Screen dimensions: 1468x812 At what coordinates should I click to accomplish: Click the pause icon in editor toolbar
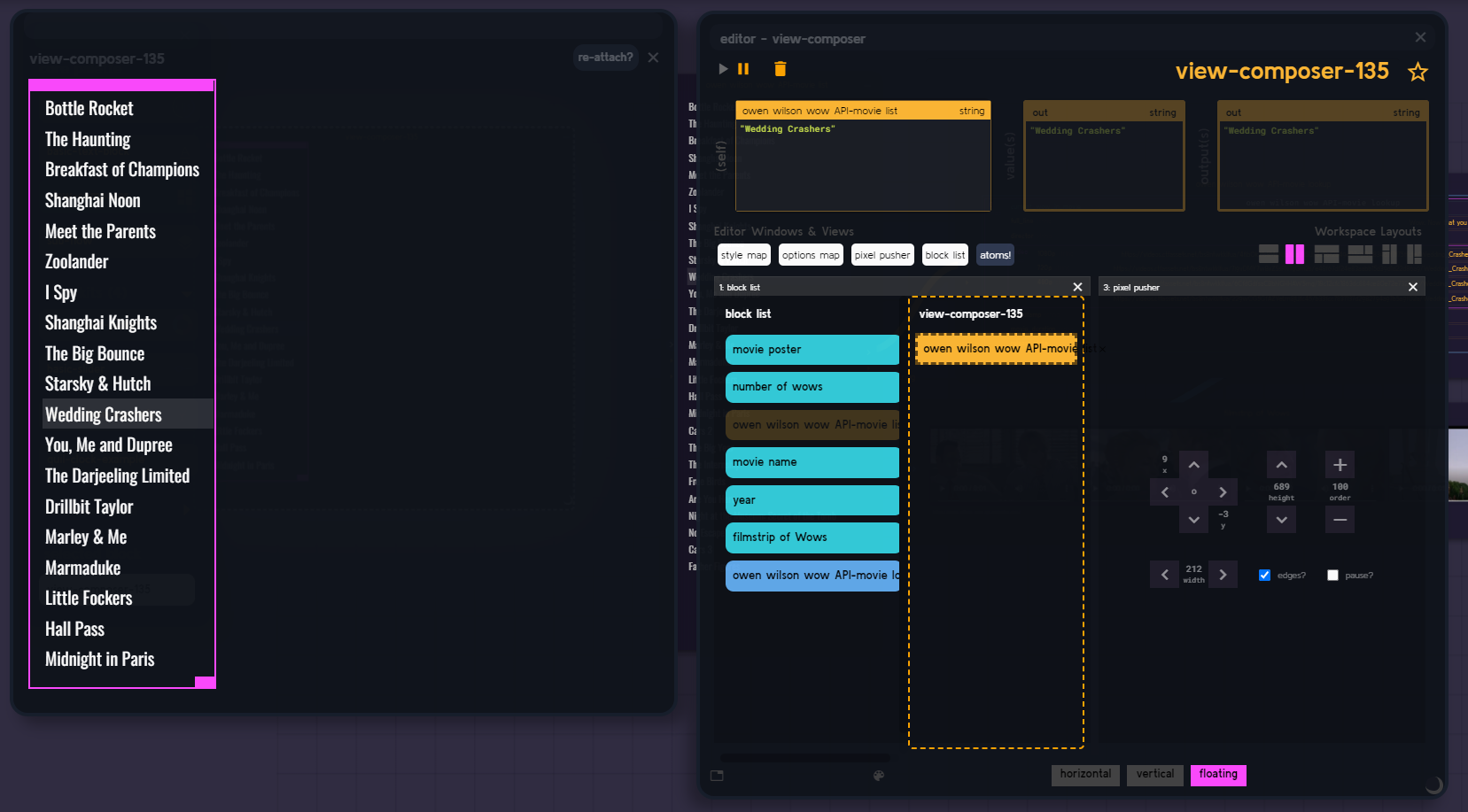pos(743,69)
